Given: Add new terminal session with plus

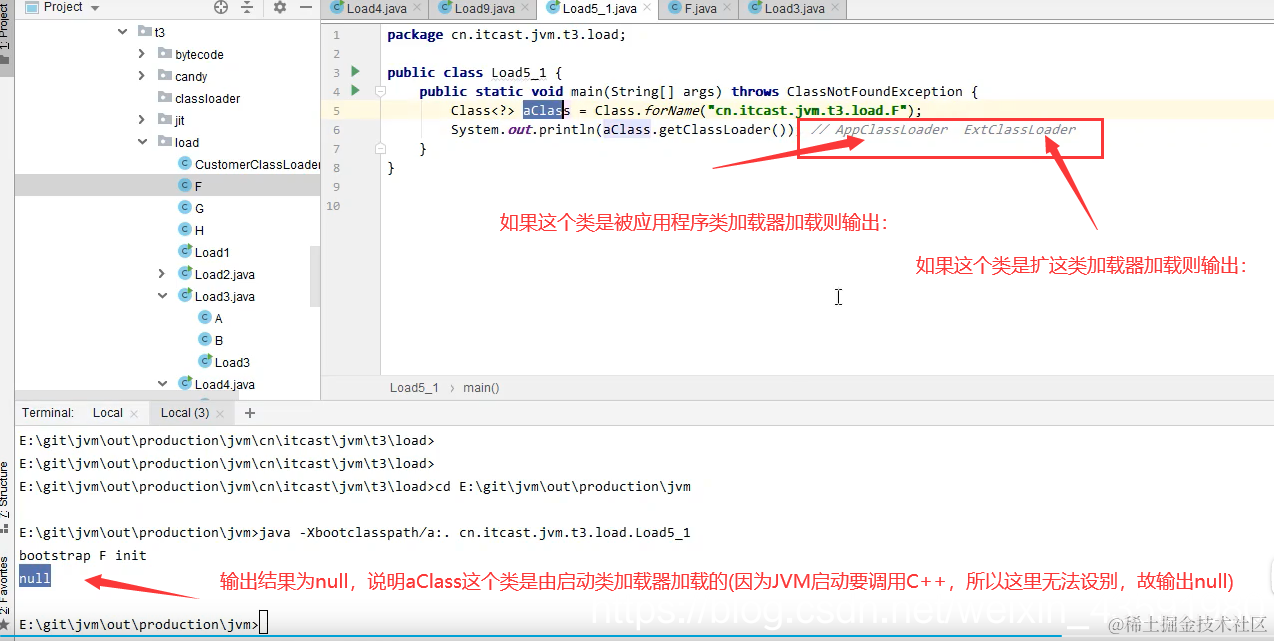Looking at the screenshot, I should pos(250,413).
